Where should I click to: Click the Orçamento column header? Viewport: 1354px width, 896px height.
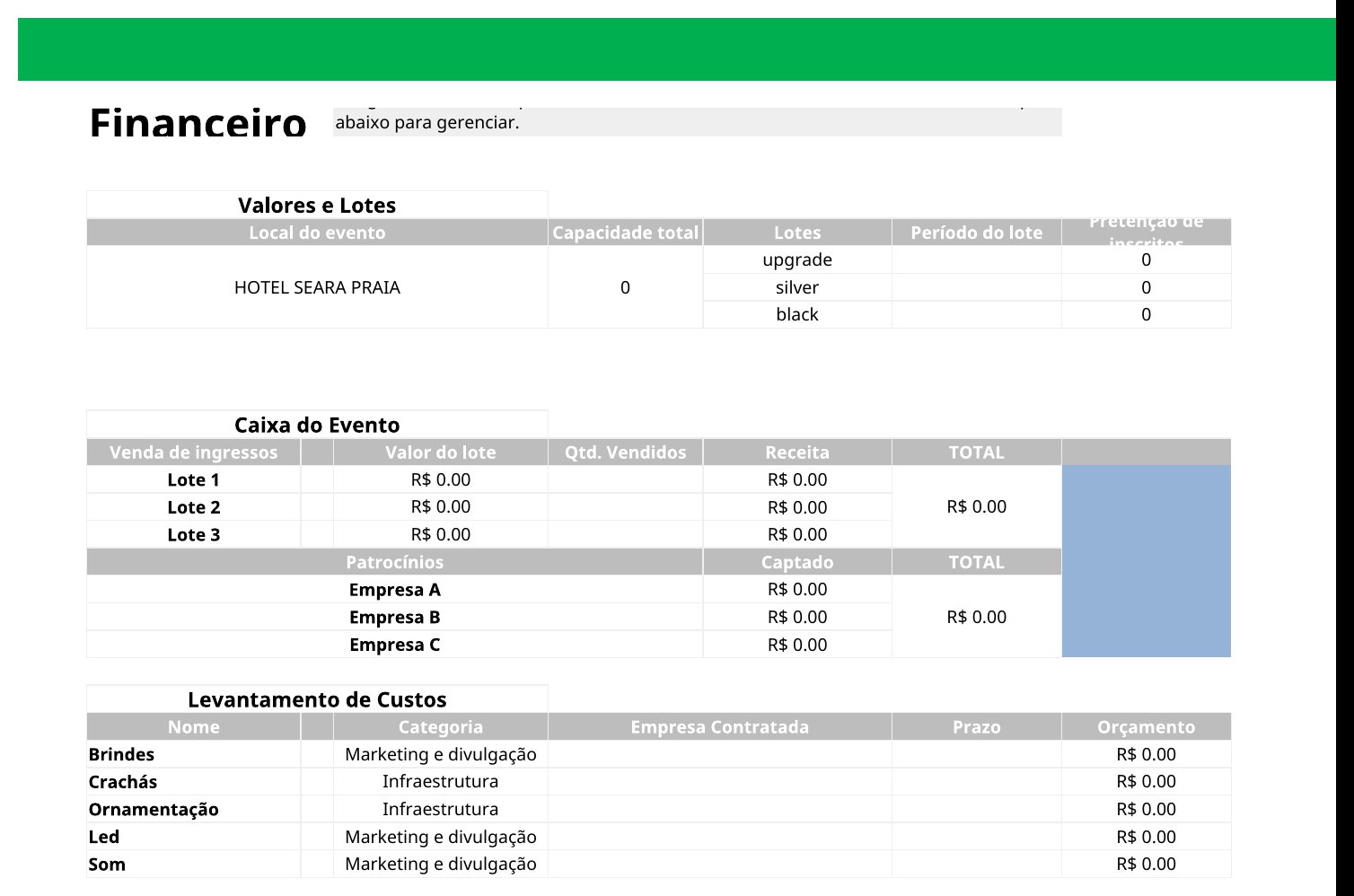coord(1146,727)
